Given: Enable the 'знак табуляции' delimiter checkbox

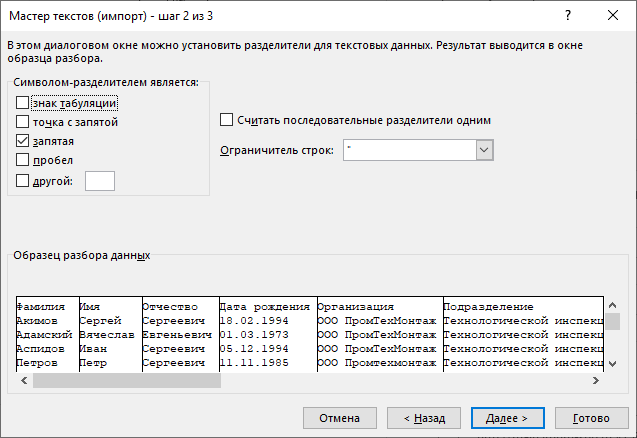Looking at the screenshot, I should [x=23, y=102].
